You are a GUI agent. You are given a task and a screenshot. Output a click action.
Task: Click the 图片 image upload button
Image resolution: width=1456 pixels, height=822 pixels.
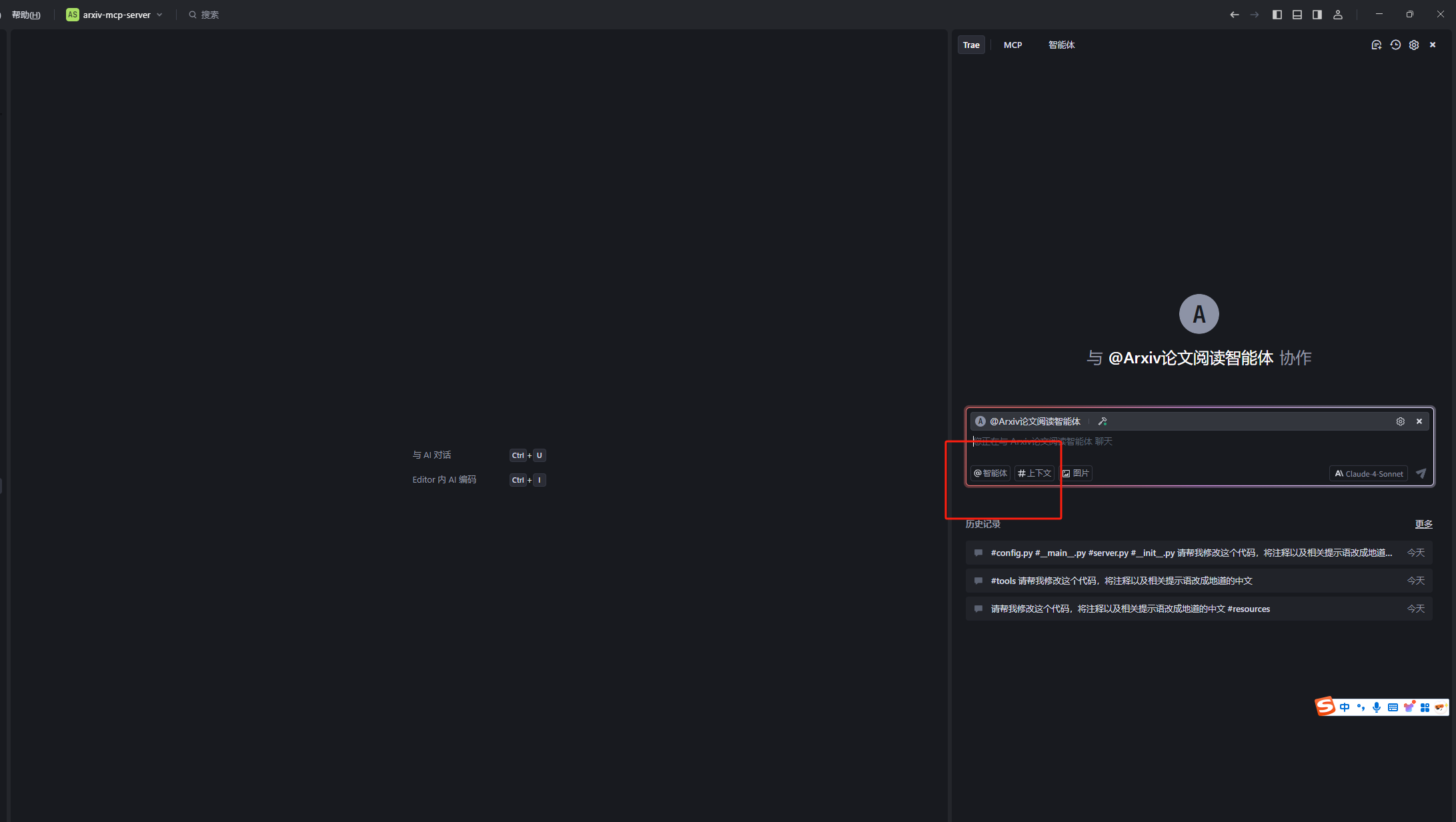[x=1076, y=473]
